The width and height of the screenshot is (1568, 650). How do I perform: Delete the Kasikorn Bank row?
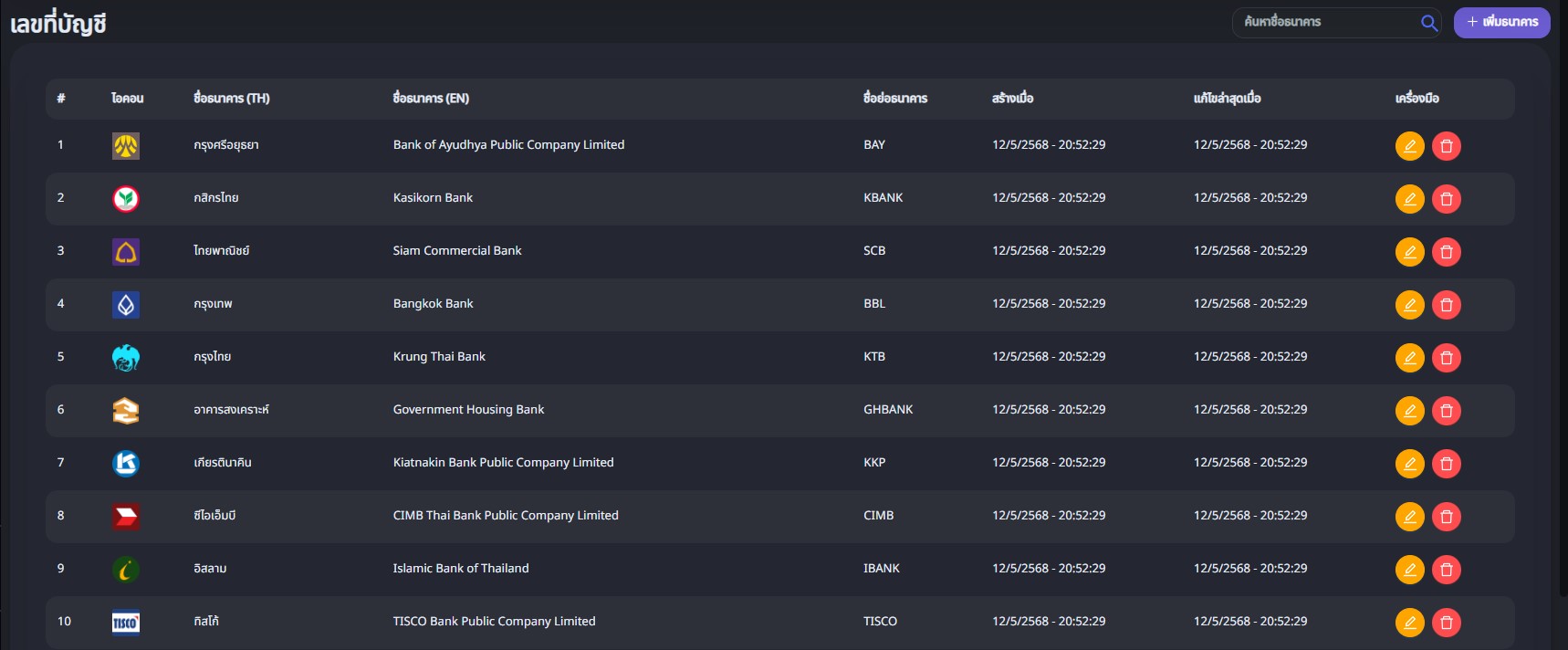[x=1446, y=199]
